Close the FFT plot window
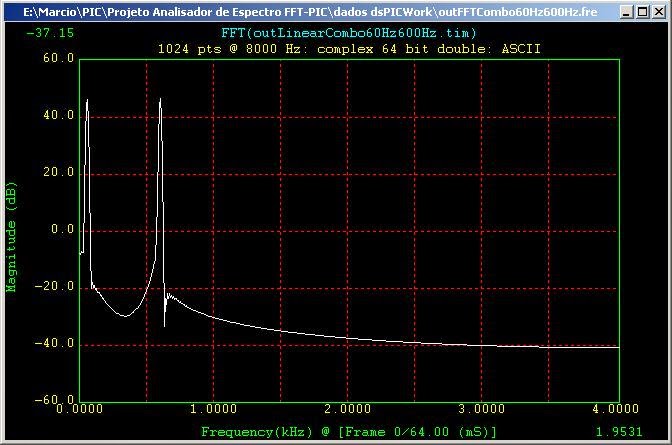Screen dimensions: 672x445 click(659, 12)
